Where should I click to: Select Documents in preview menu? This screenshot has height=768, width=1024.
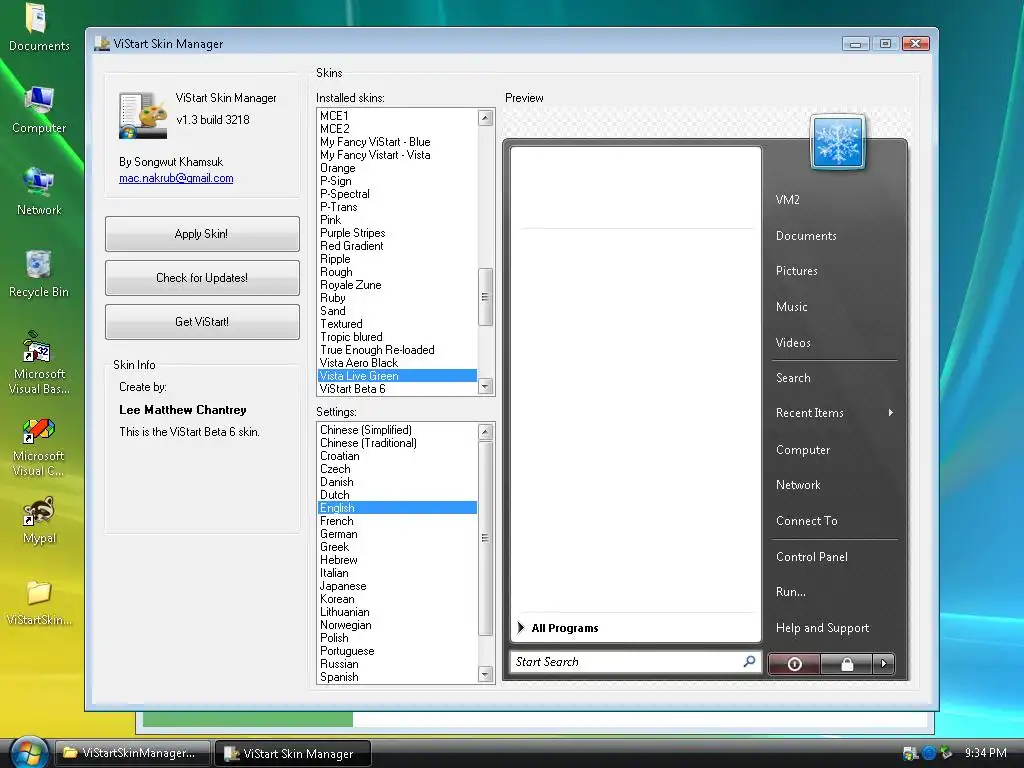pos(806,236)
